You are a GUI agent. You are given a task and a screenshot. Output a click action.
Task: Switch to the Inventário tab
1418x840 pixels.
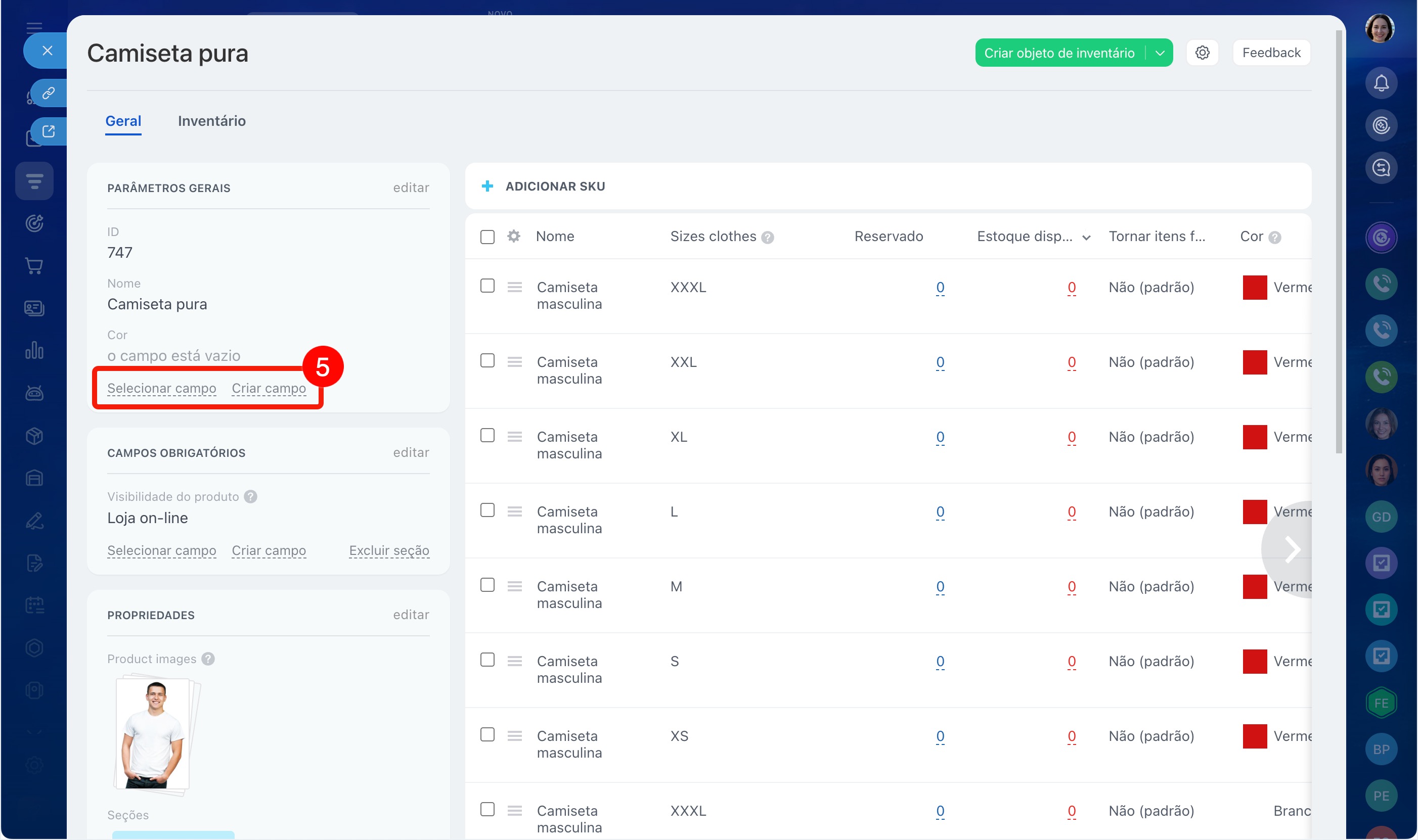point(211,121)
